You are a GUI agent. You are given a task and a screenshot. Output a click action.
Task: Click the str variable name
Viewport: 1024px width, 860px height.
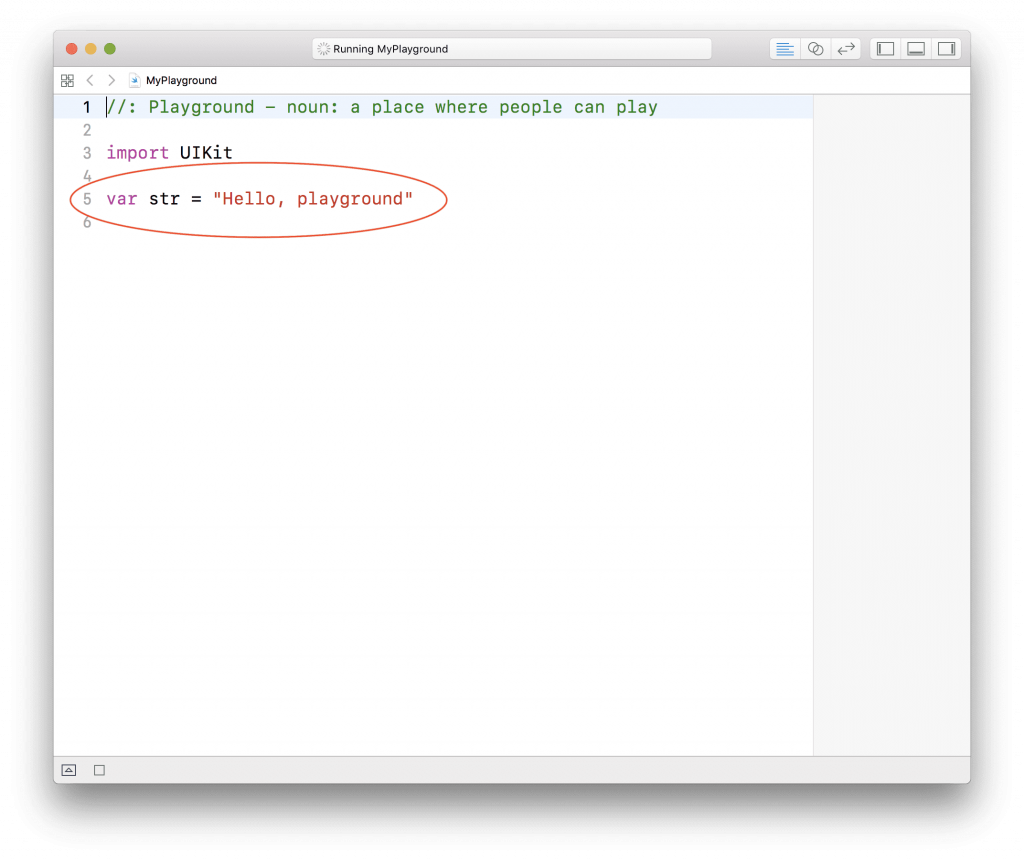[x=164, y=199]
